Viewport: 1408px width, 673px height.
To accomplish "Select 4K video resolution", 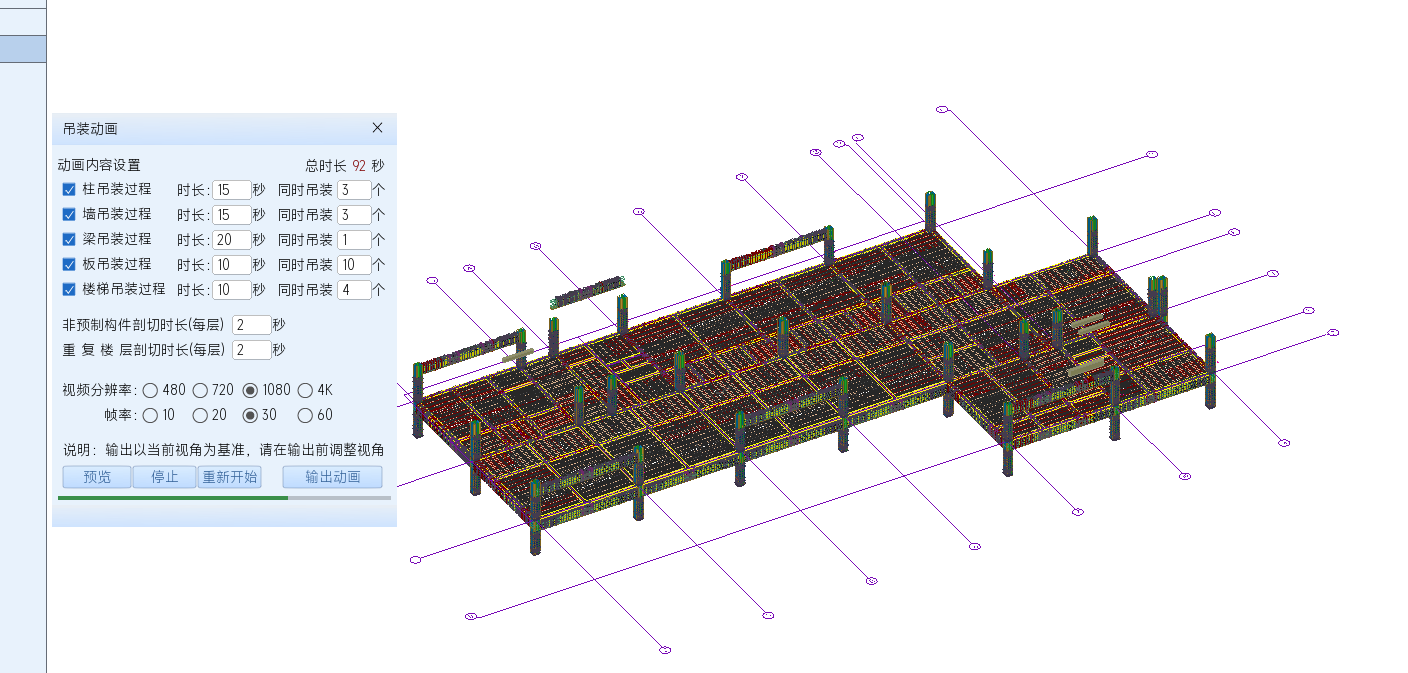I will pos(306,390).
